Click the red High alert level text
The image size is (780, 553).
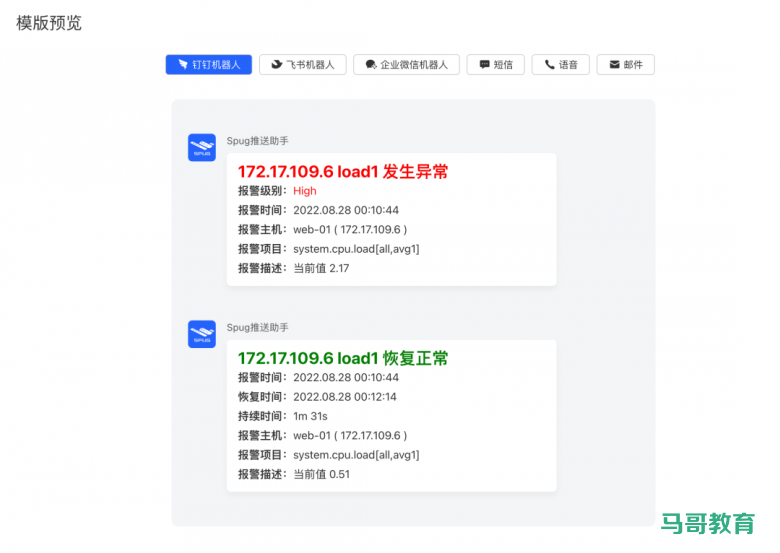pos(304,191)
